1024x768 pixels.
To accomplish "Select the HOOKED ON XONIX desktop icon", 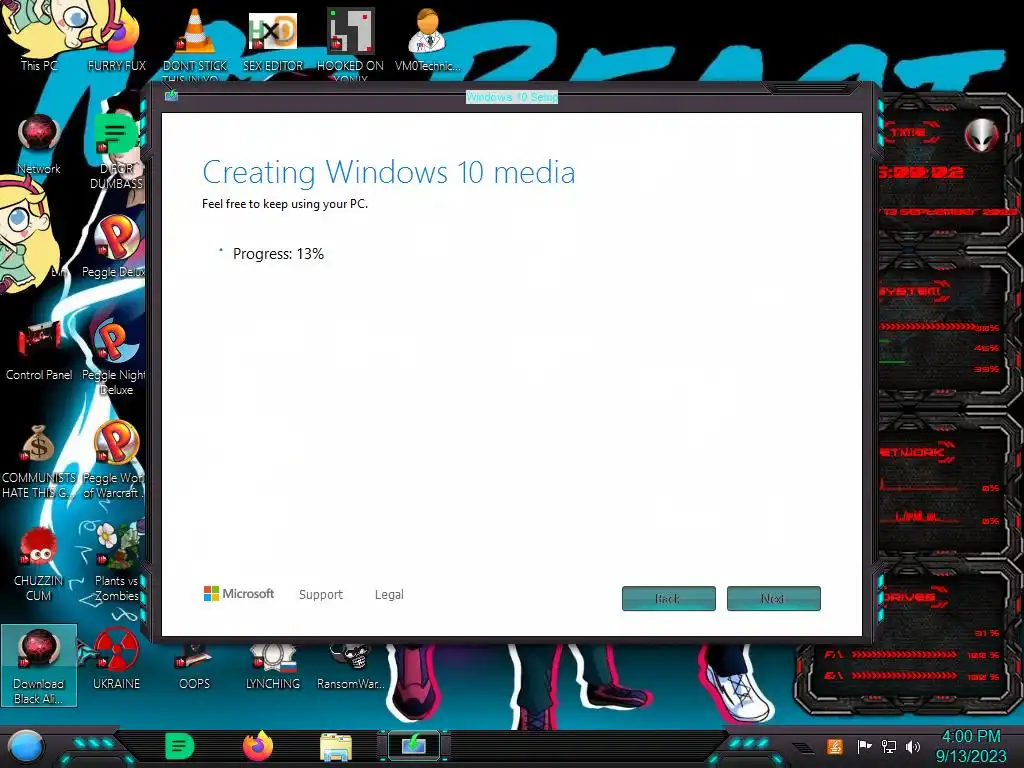I will click(350, 40).
